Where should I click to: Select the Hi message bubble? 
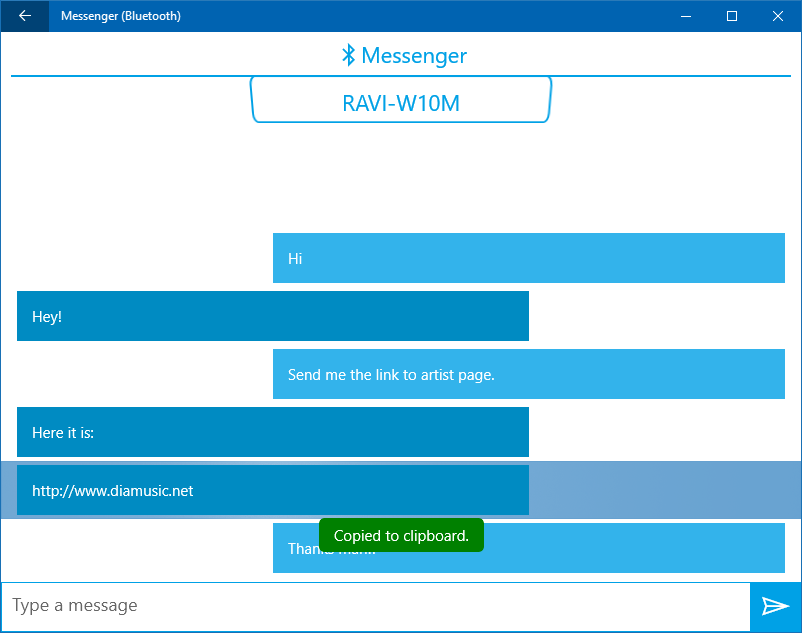pyautogui.click(x=528, y=258)
